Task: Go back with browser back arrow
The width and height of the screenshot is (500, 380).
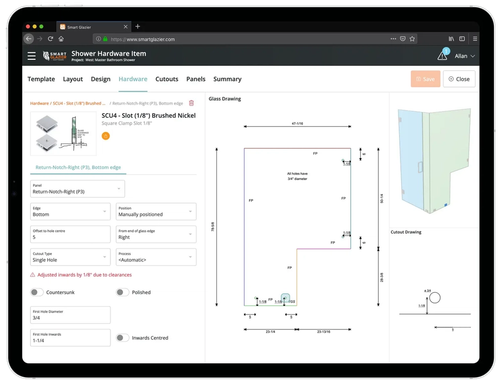Action: point(29,39)
